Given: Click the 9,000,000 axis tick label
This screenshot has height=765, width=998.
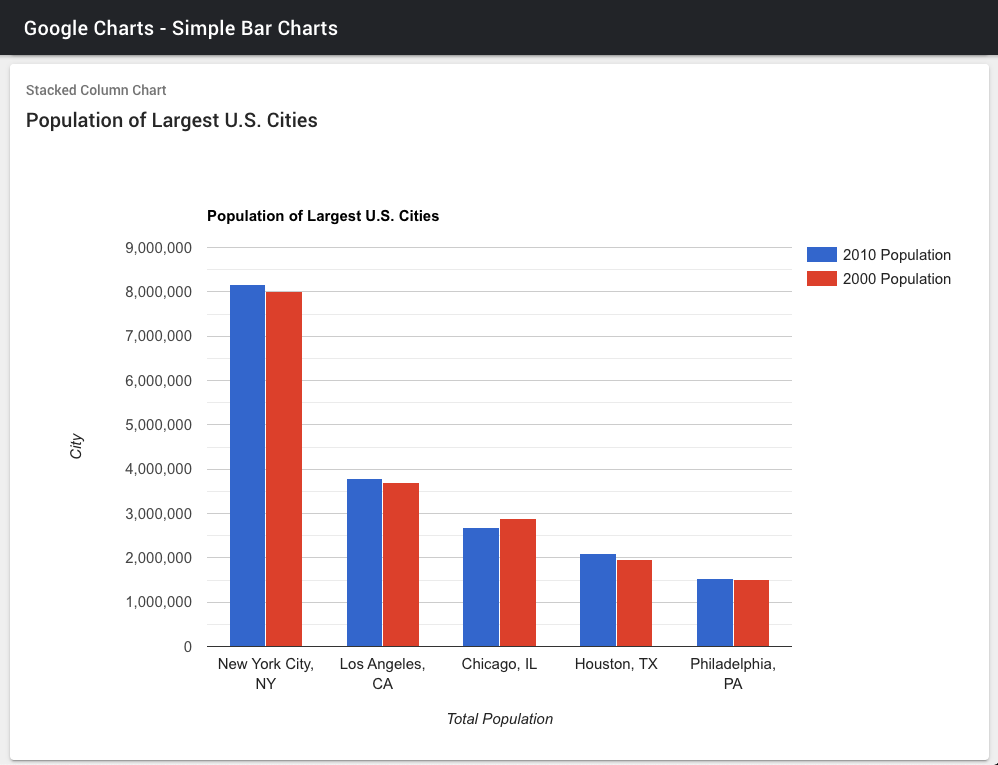Looking at the screenshot, I should (158, 248).
